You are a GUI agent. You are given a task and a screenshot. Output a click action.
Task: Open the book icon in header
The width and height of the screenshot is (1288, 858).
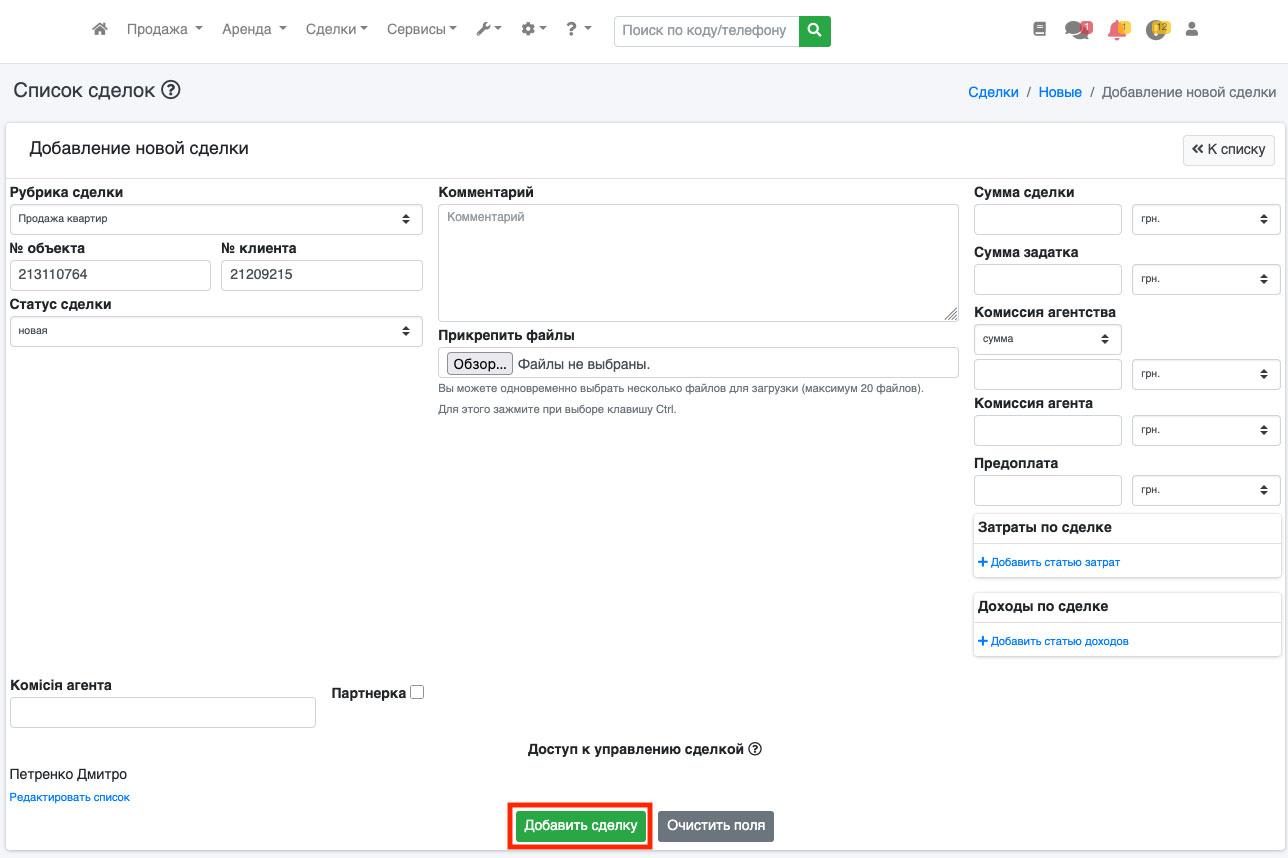coord(1039,30)
